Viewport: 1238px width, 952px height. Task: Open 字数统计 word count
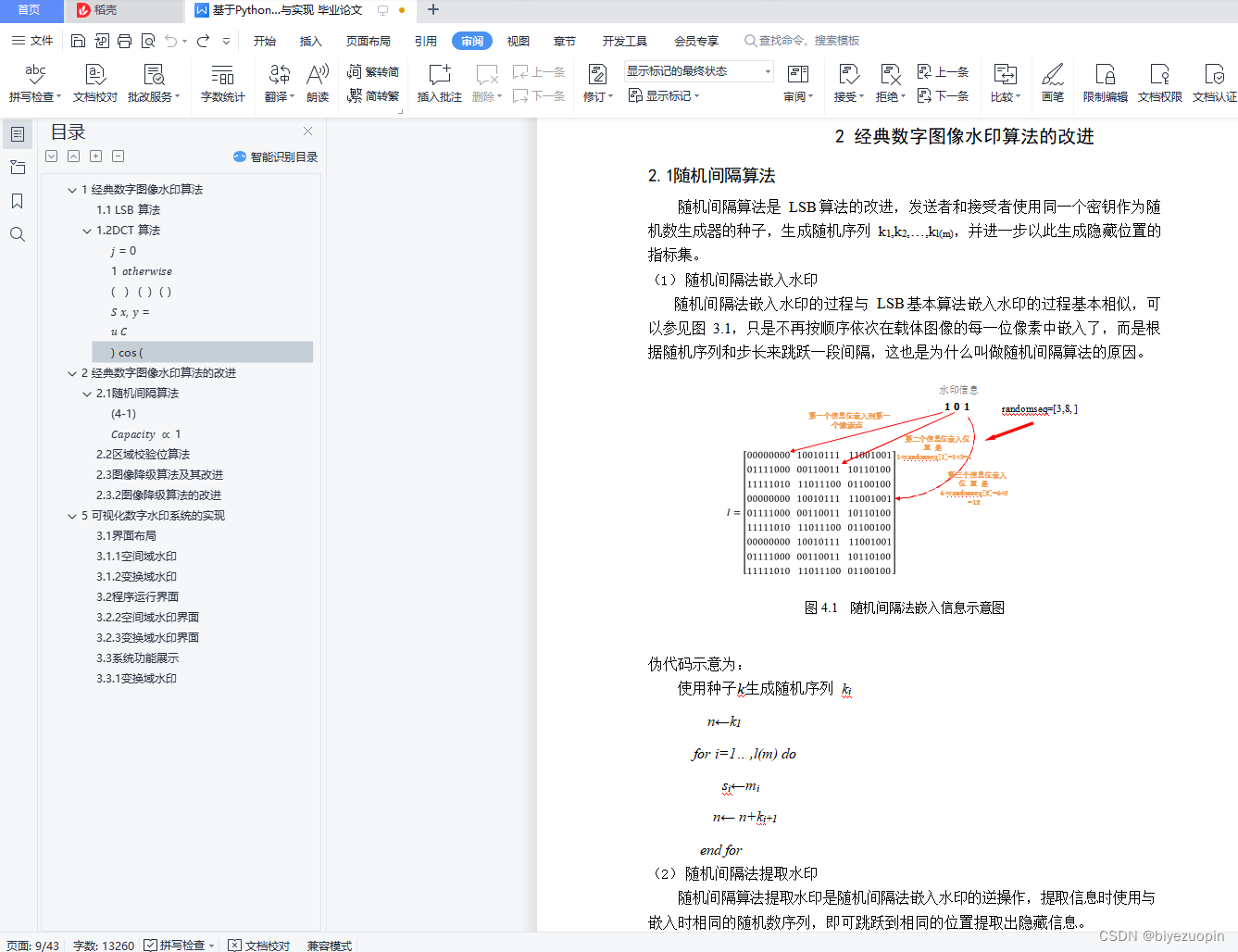tap(222, 83)
